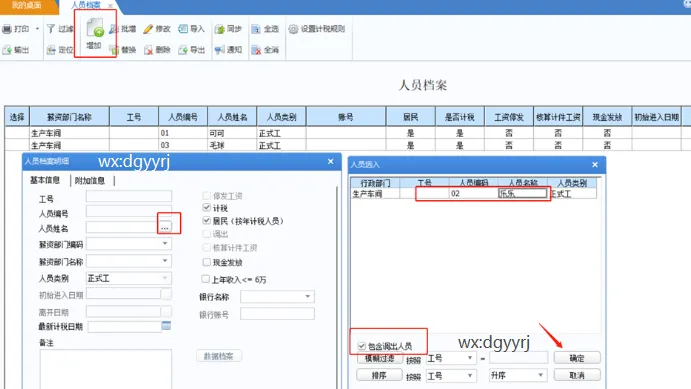The height and width of the screenshot is (389, 691).
Task: Expand the 银行名称 dropdown
Action: (308, 296)
